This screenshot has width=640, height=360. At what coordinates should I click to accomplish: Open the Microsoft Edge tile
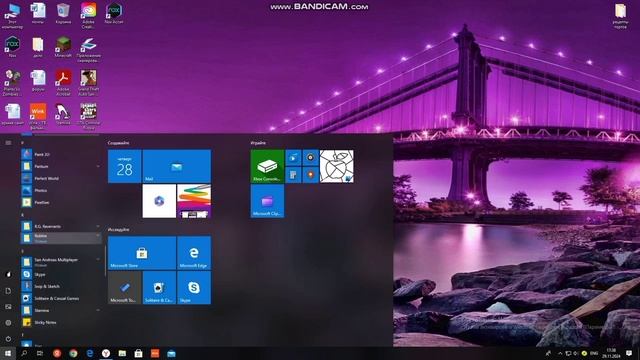[194, 253]
